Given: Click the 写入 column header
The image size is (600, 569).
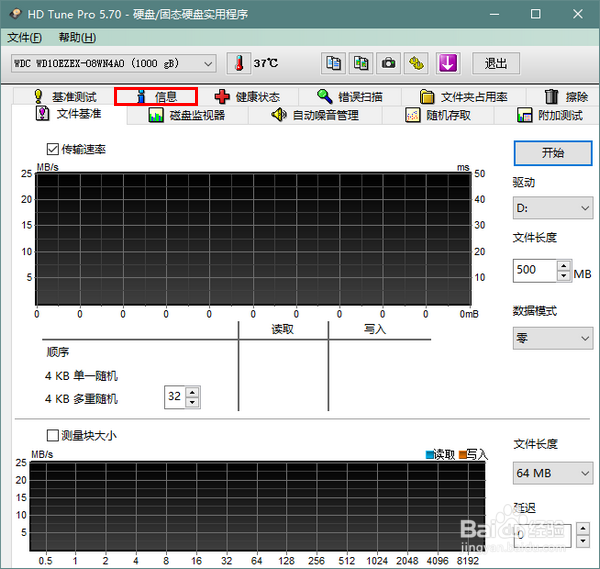Looking at the screenshot, I should pyautogui.click(x=375, y=329).
